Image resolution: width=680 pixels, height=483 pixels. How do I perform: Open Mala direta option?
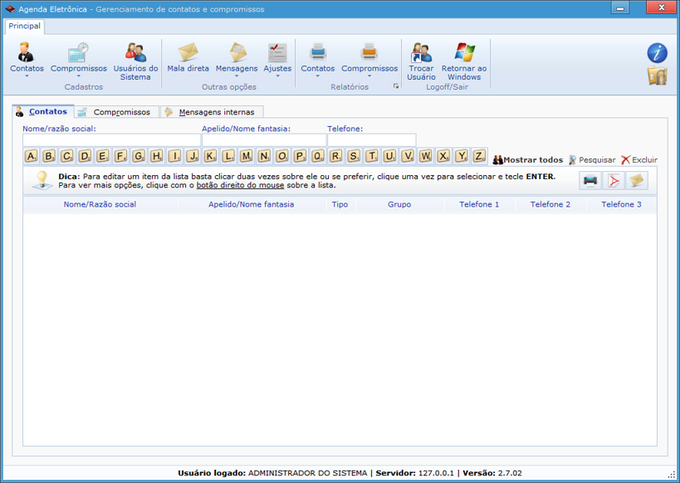pyautogui.click(x=188, y=58)
